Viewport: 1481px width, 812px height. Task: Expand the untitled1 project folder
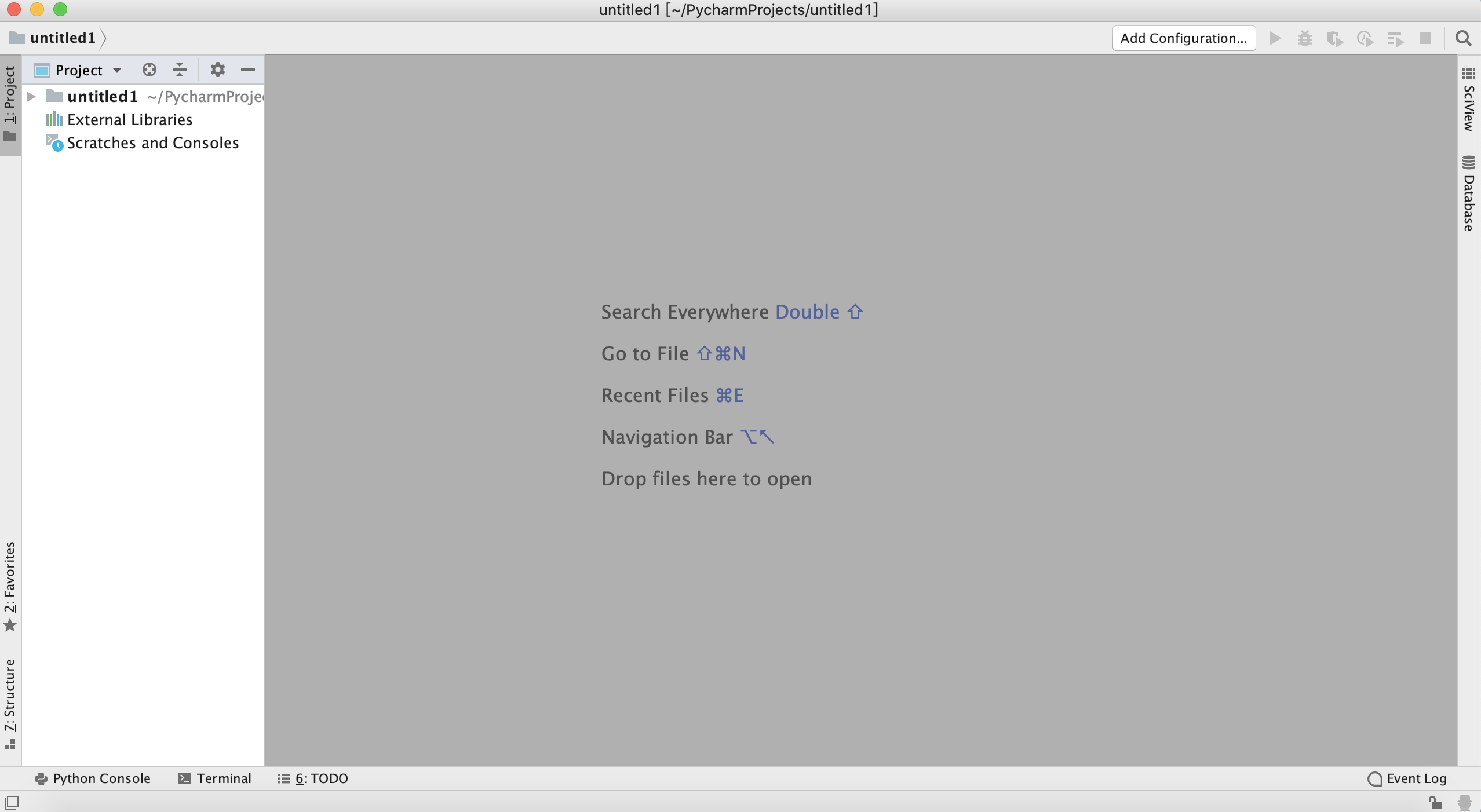(x=32, y=96)
